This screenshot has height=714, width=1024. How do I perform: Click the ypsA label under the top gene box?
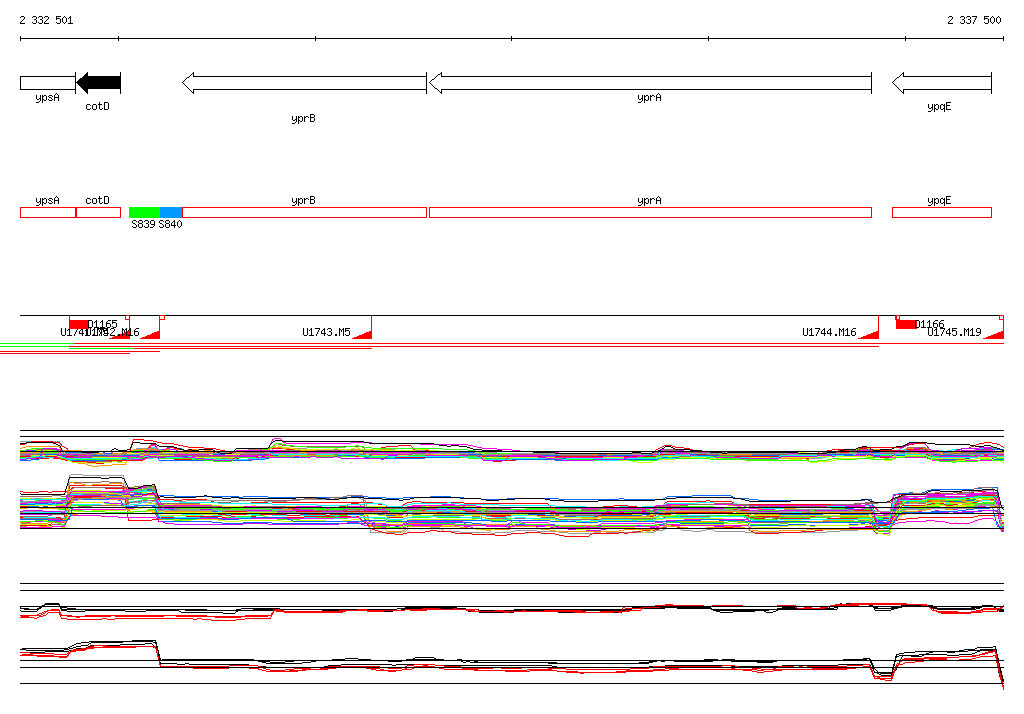click(x=47, y=97)
